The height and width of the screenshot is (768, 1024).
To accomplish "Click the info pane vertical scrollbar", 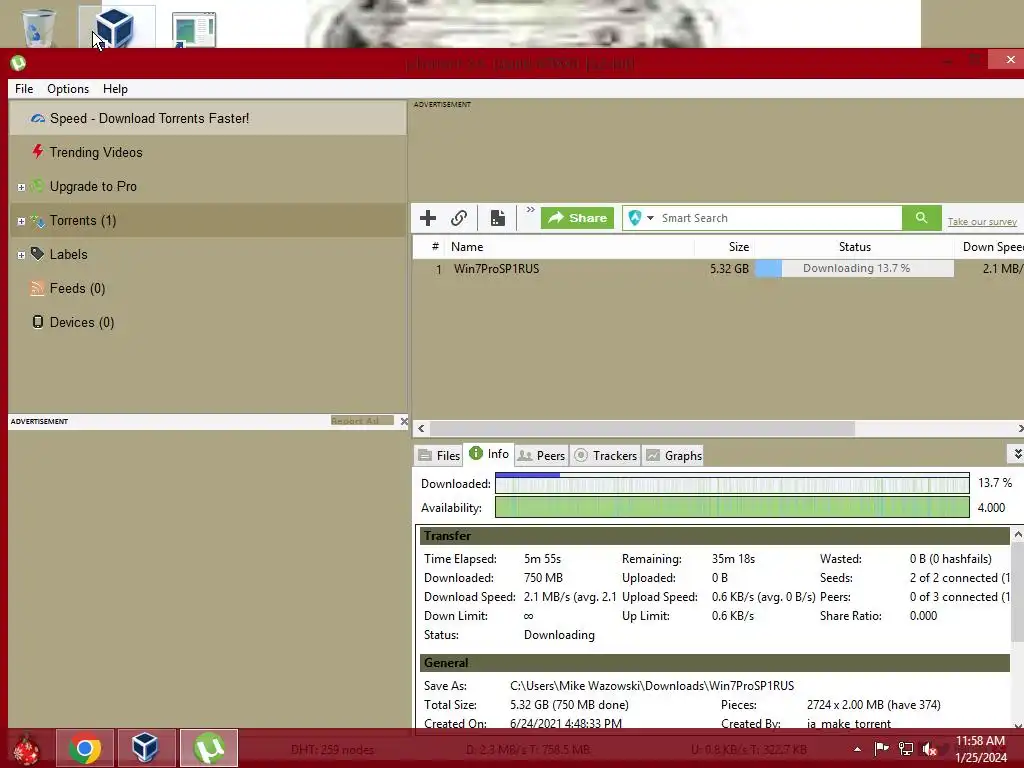I will pyautogui.click(x=1017, y=592).
